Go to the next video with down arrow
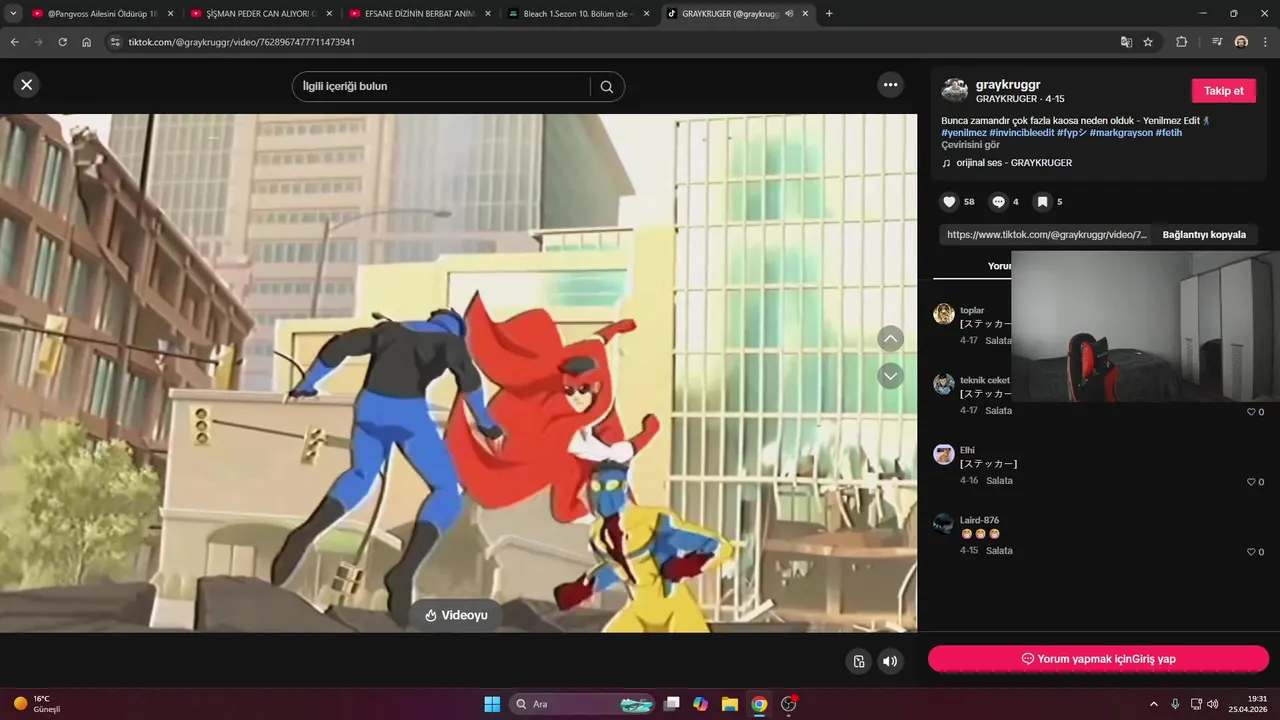The image size is (1280, 720). point(890,376)
